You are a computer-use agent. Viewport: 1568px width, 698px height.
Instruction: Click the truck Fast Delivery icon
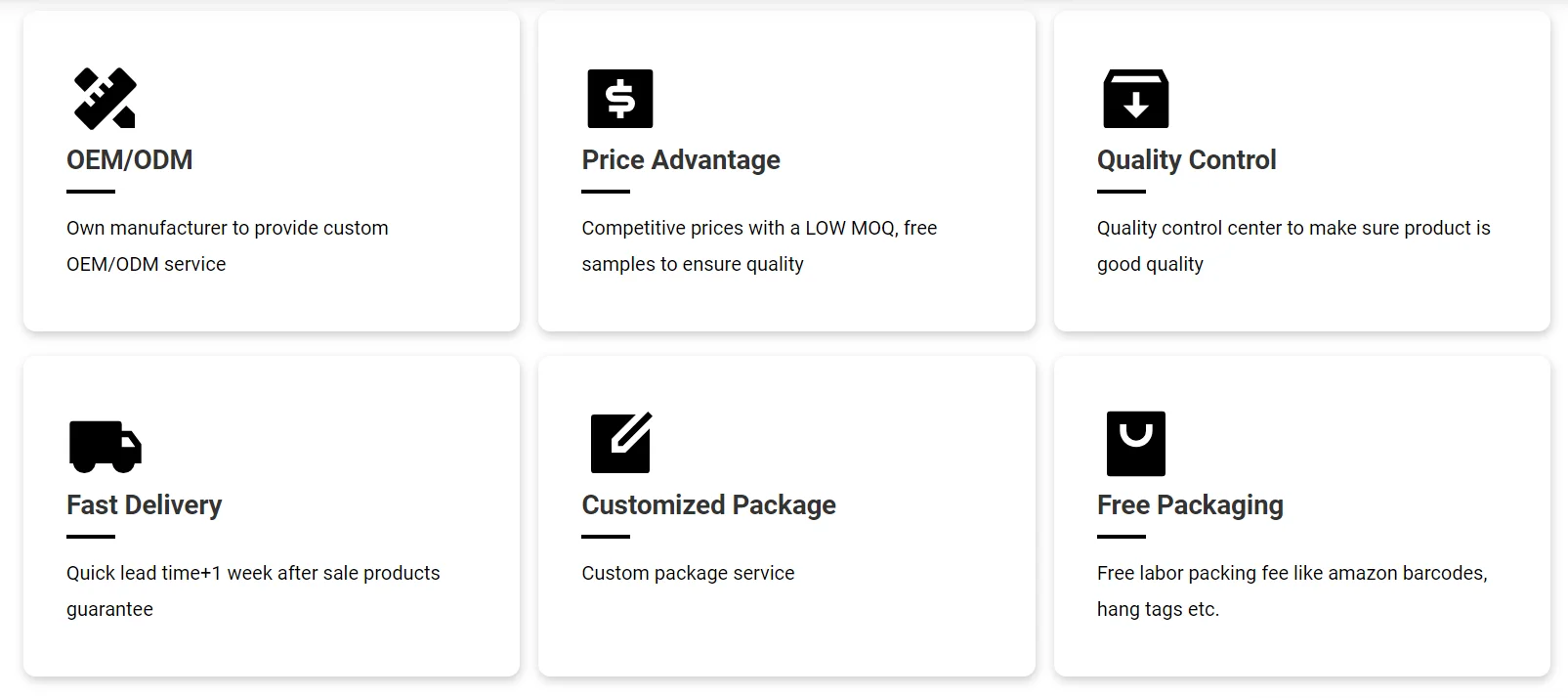[106, 446]
